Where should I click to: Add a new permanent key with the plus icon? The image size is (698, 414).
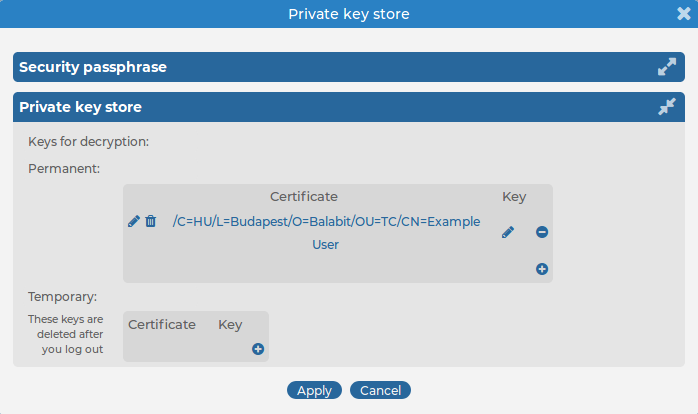click(x=542, y=268)
